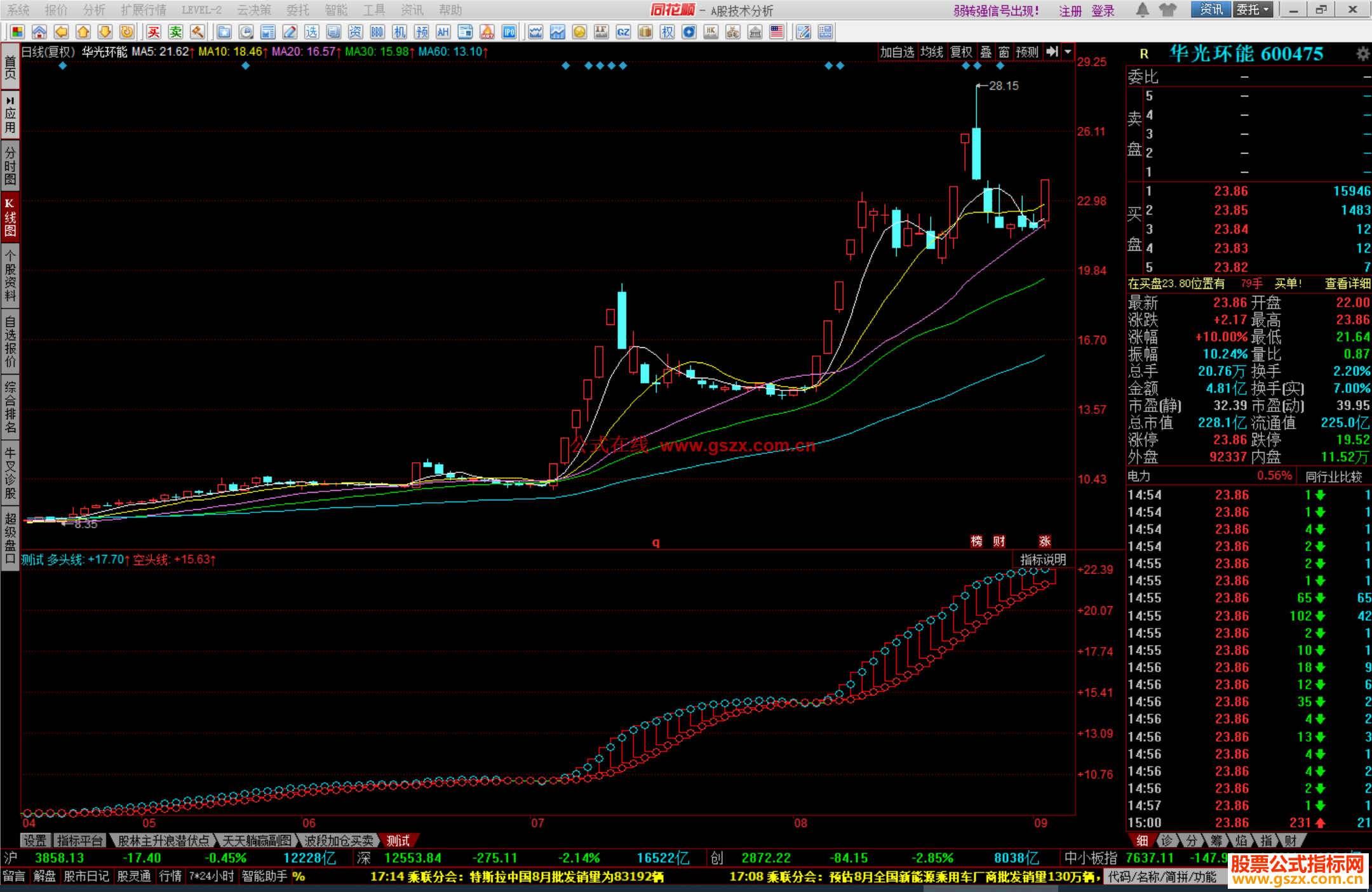Click the 指标说明 button
Image resolution: width=1372 pixels, height=892 pixels.
(1043, 559)
